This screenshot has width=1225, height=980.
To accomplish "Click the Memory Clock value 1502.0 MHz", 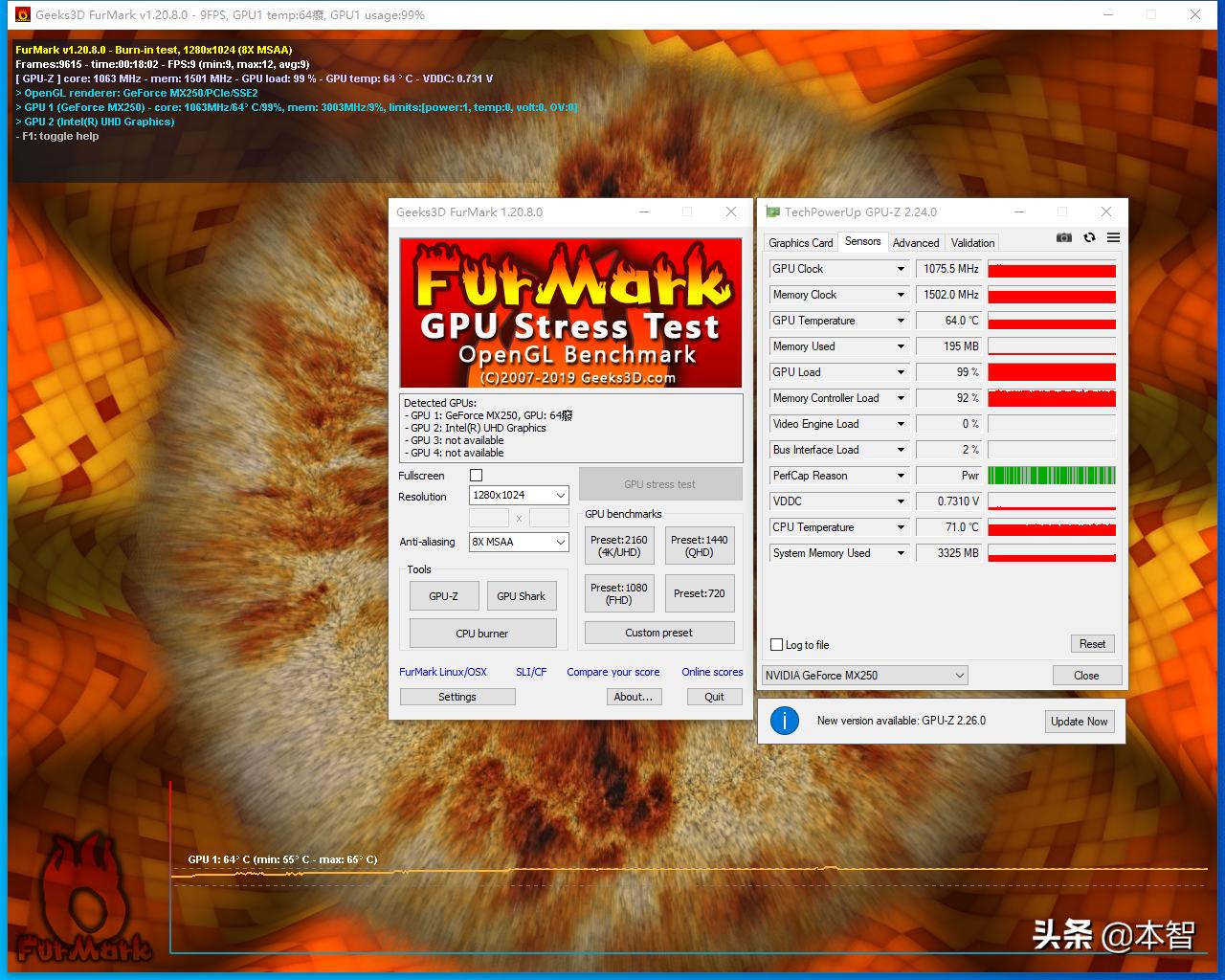I will (949, 295).
